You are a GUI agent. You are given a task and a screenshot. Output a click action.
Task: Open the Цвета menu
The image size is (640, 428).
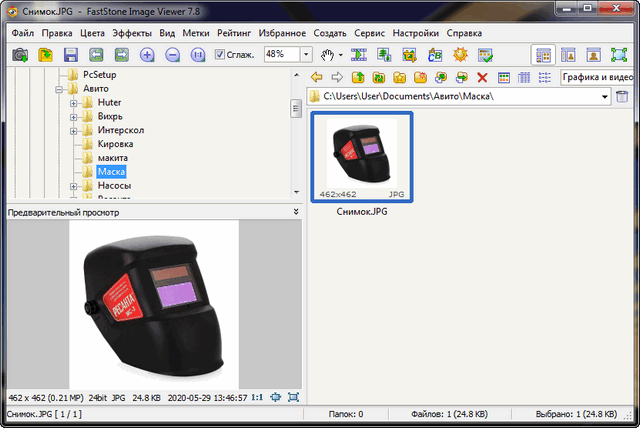coord(92,33)
